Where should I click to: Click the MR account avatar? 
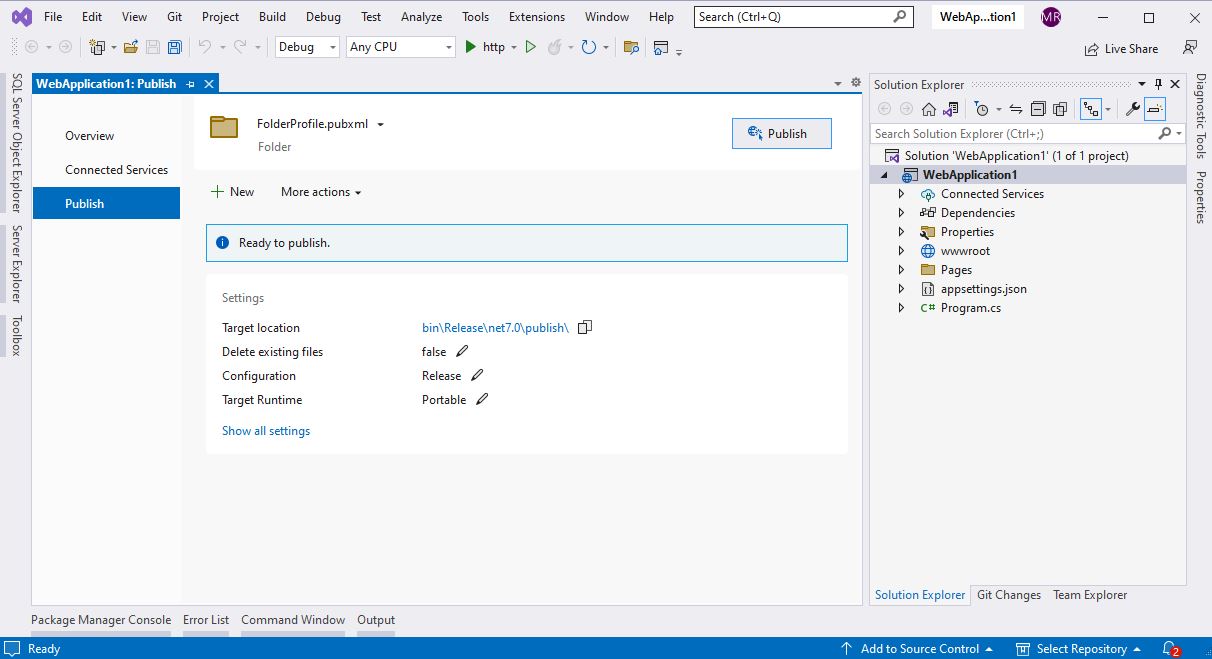point(1050,17)
